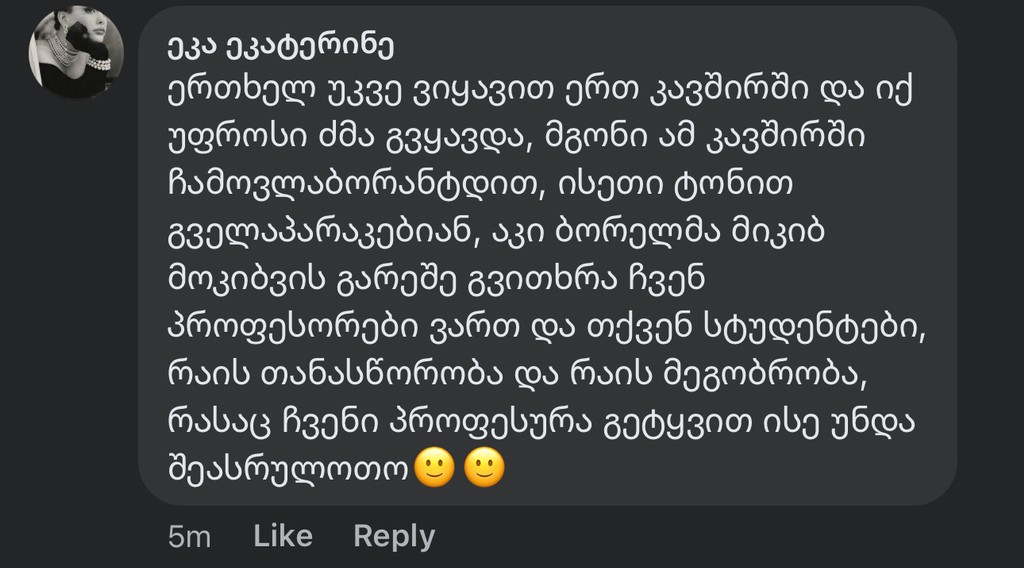Click the second smiley emoji

[x=485, y=469]
